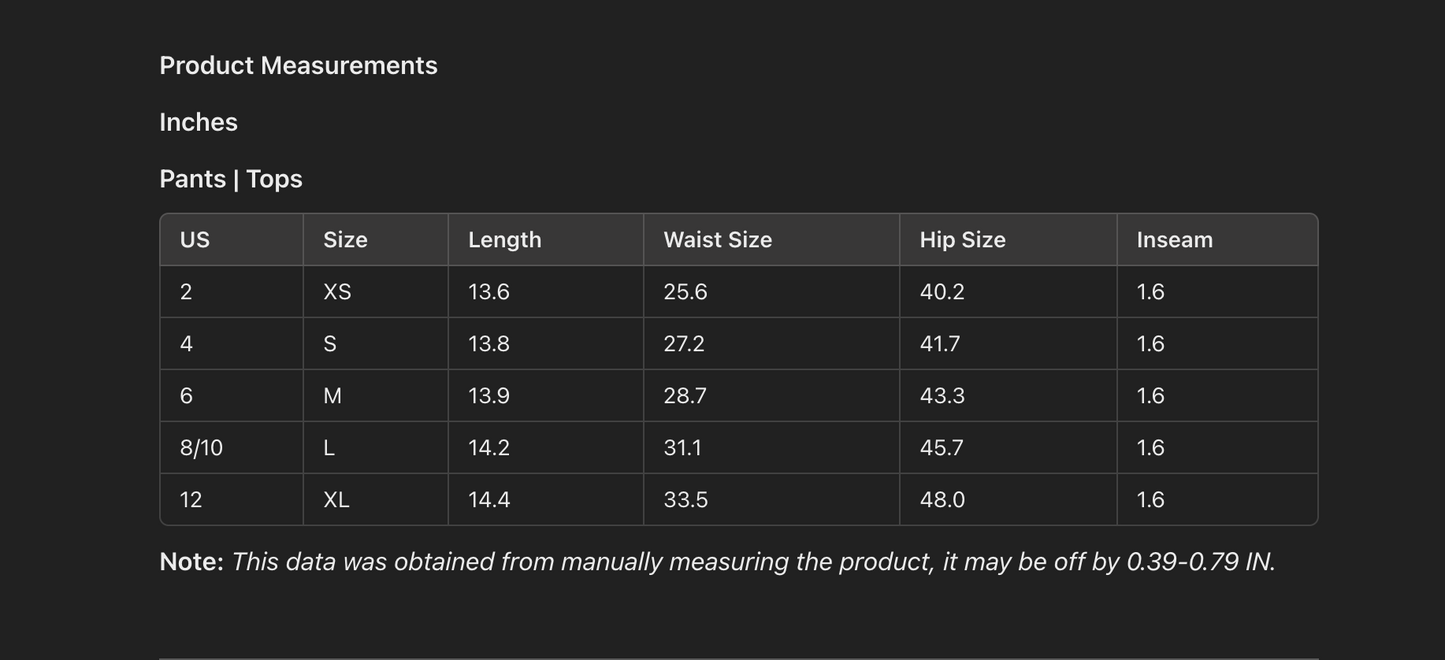Image resolution: width=1445 pixels, height=660 pixels.
Task: Select the Hip Size column header
Action: coord(962,240)
